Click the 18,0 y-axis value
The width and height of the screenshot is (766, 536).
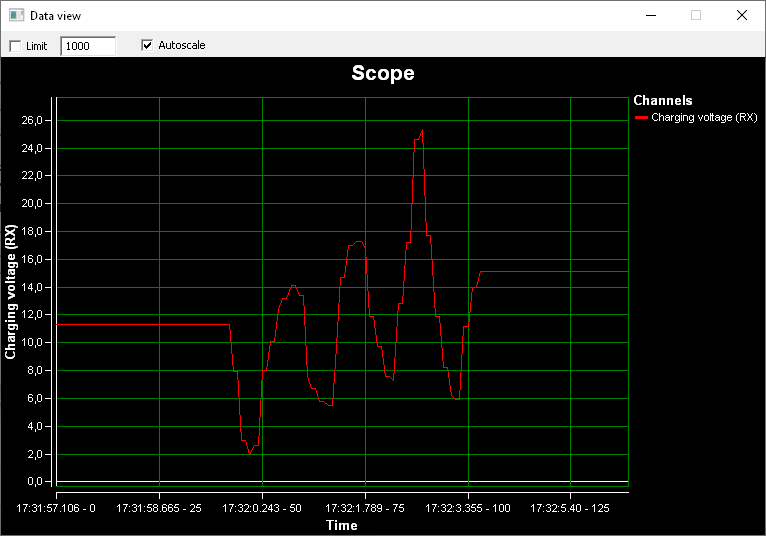[x=33, y=231]
